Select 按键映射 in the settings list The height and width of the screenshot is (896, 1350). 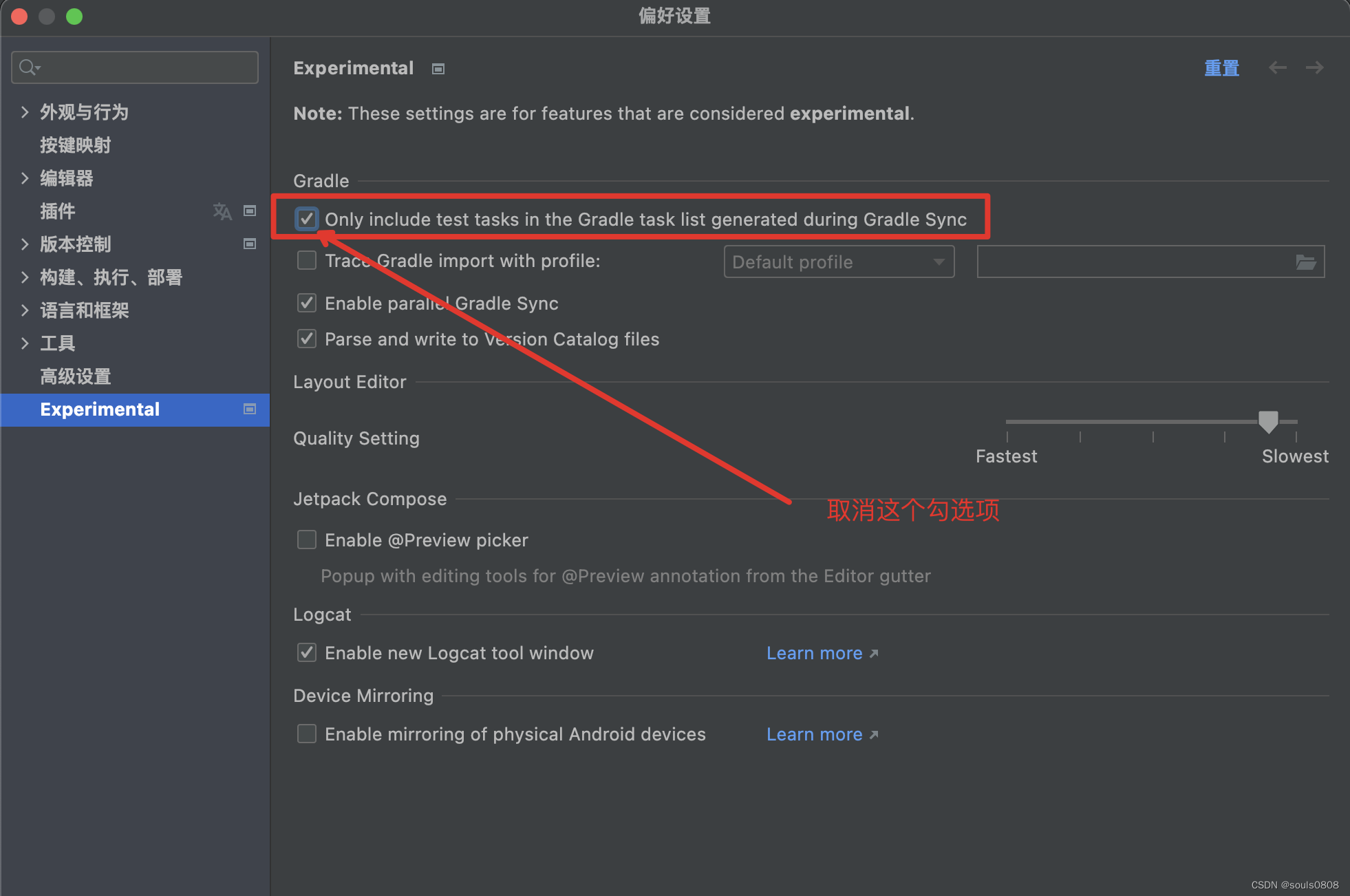click(76, 145)
